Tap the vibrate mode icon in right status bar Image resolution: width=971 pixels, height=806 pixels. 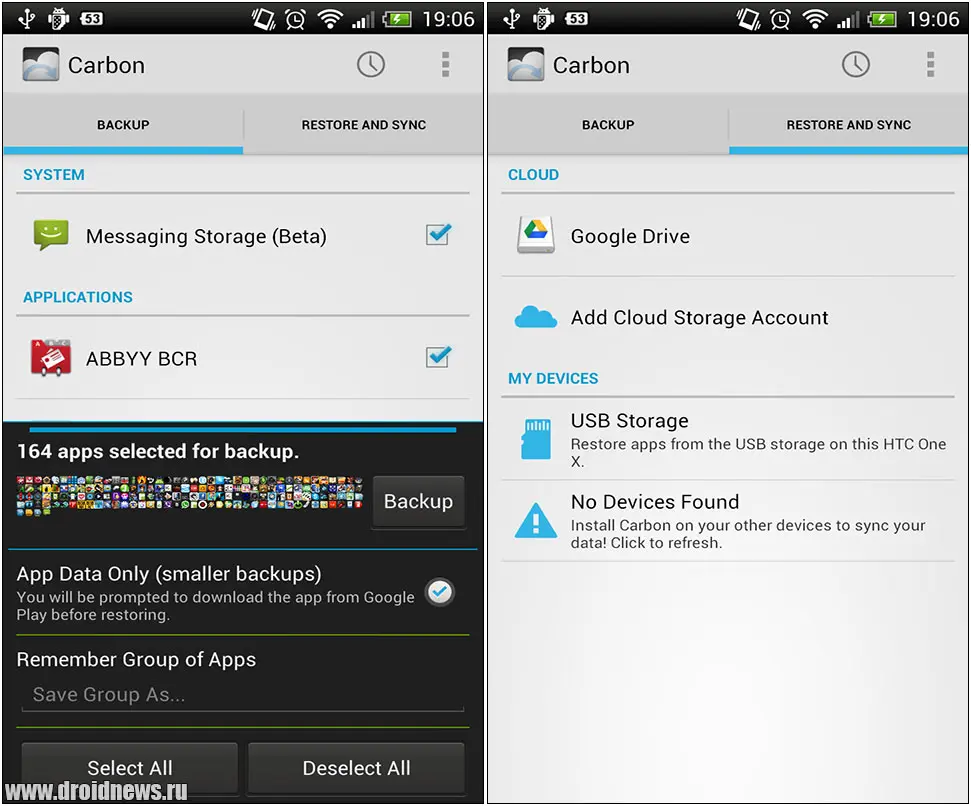748,19
